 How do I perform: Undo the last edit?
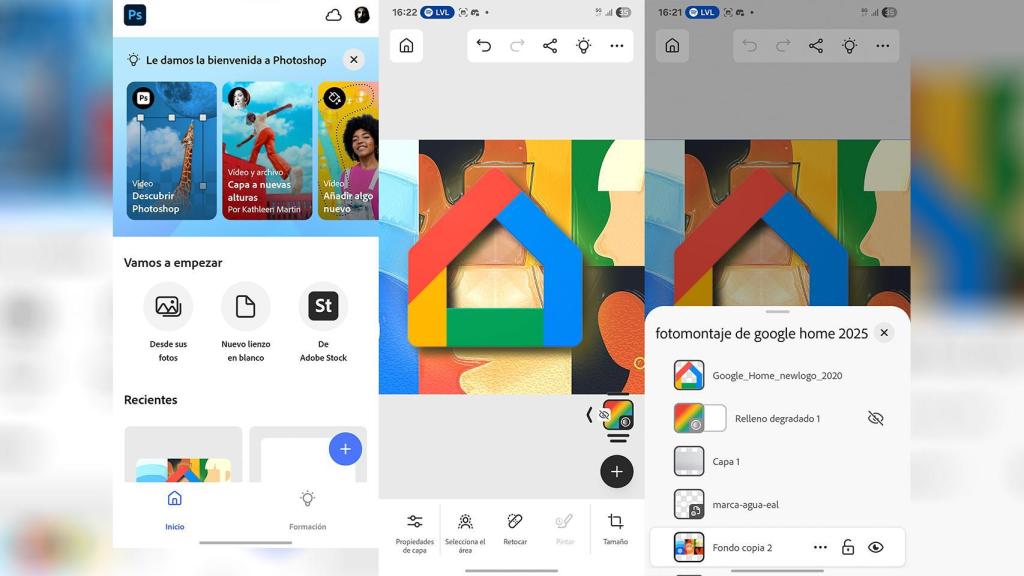[x=483, y=45]
